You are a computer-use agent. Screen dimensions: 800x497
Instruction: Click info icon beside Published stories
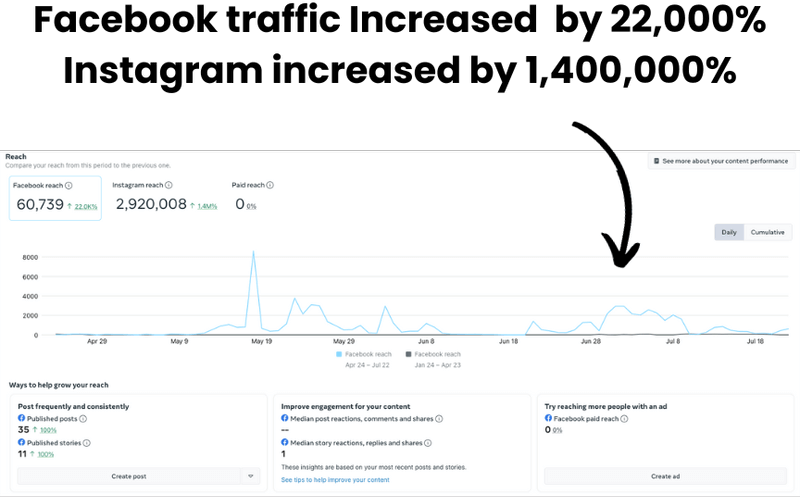(x=86, y=442)
